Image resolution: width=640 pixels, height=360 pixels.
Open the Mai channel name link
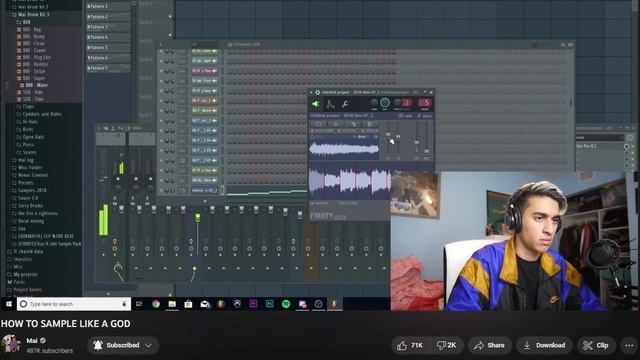pyautogui.click(x=31, y=340)
